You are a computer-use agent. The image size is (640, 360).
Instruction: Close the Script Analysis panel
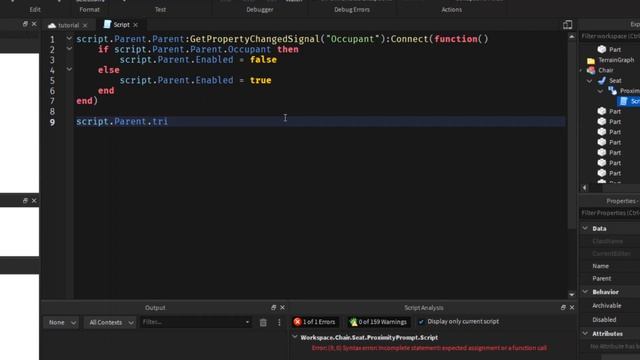tap(572, 307)
